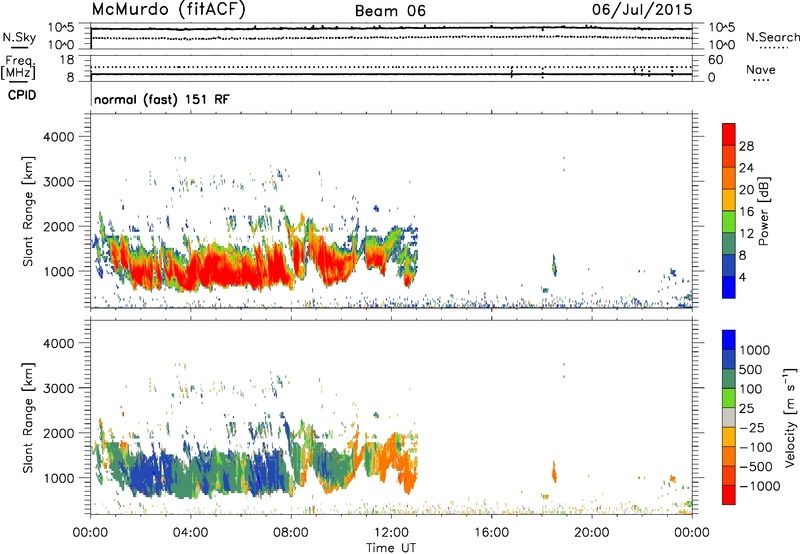Image resolution: width=800 pixels, height=554 pixels.
Task: Click the "500" tick on the Velocity colorbar
Action: (x=751, y=370)
